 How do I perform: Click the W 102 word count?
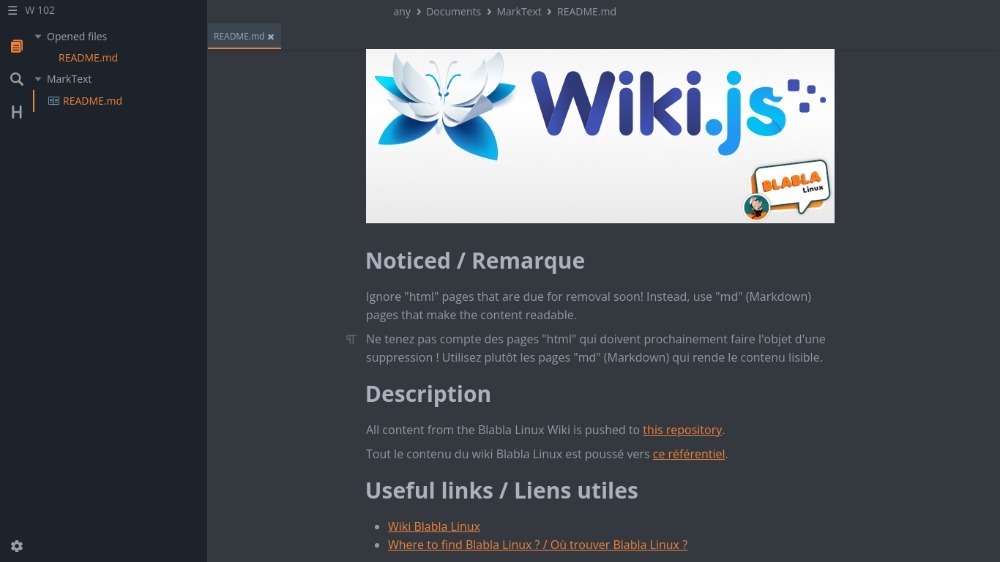[40, 11]
